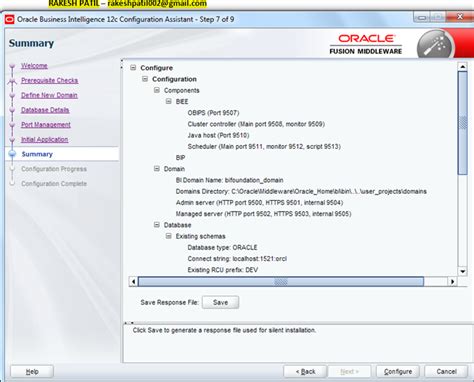This screenshot has height=382, width=474.
Task: Collapse the Existing schemas node
Action: [169, 236]
